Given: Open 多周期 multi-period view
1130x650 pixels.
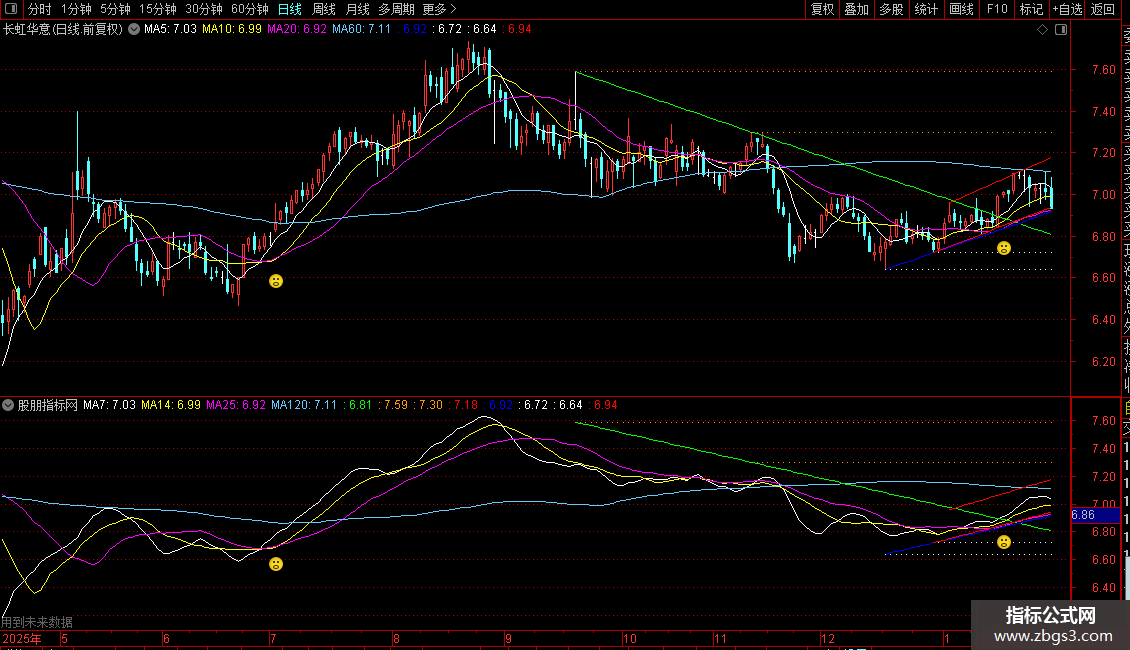Looking at the screenshot, I should pyautogui.click(x=396, y=9).
